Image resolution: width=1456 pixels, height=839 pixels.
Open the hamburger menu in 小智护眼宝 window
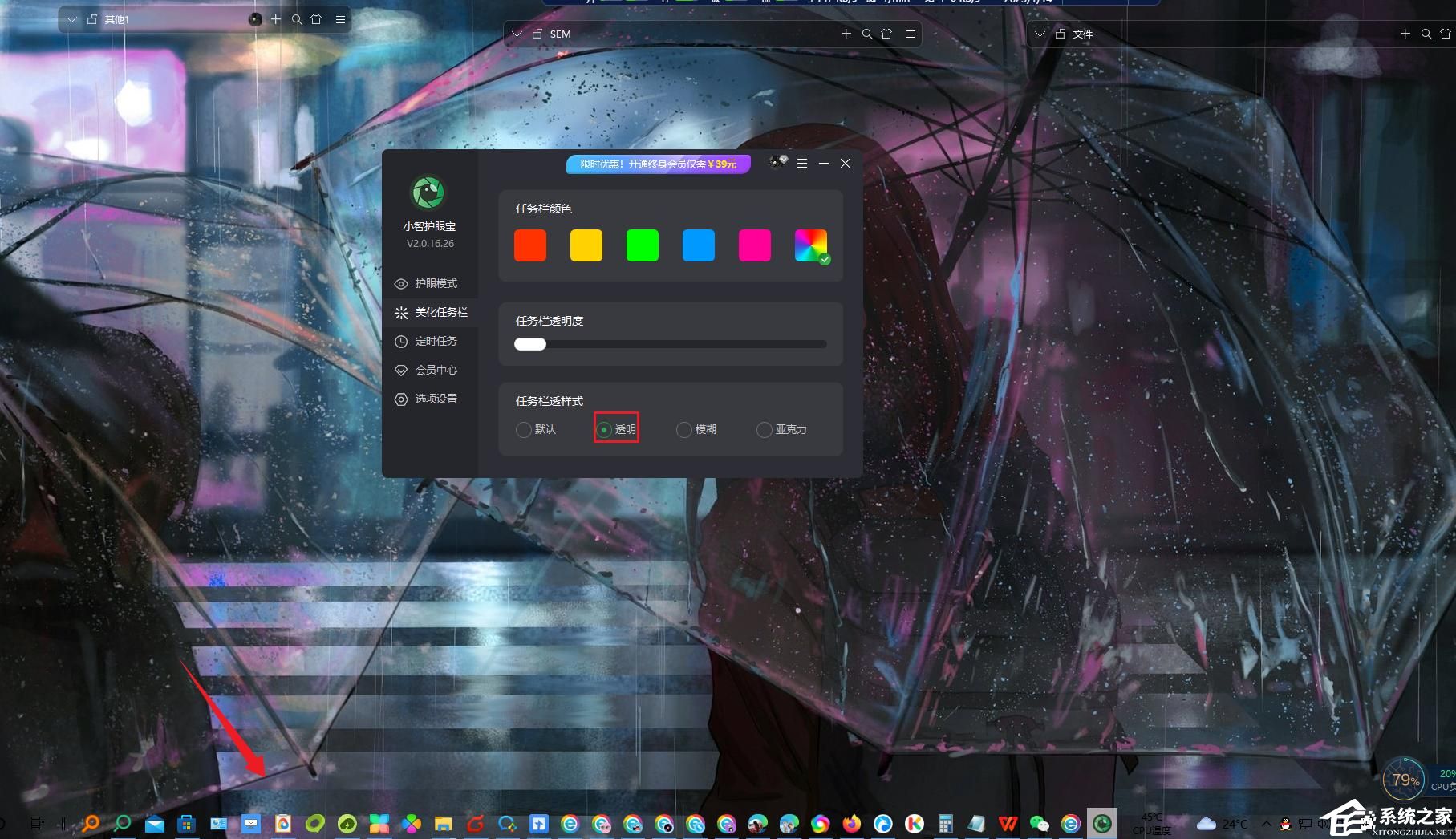802,163
